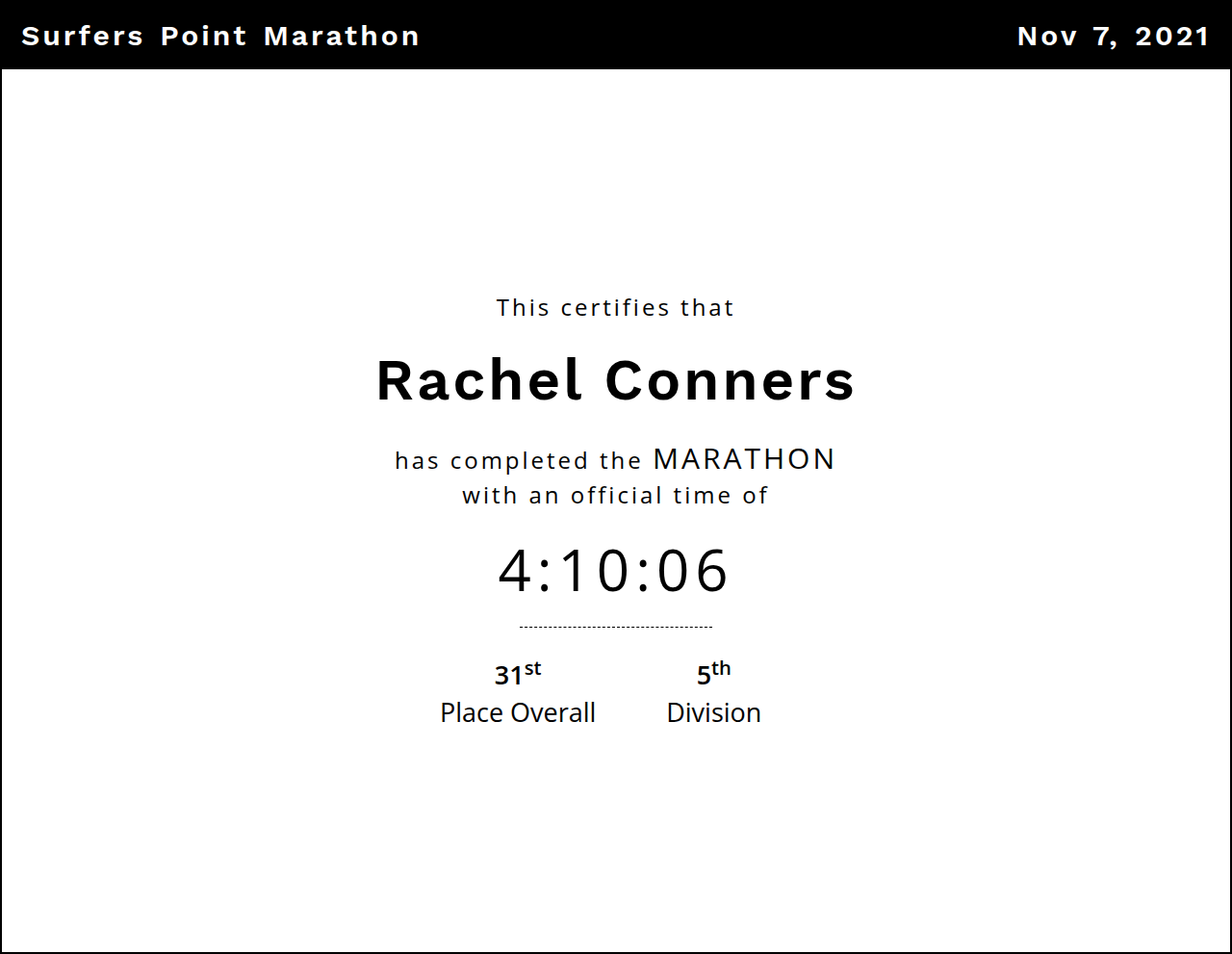Screen dimensions: 1232x954
Task: Select the "This certifies that" text
Action: [615, 308]
